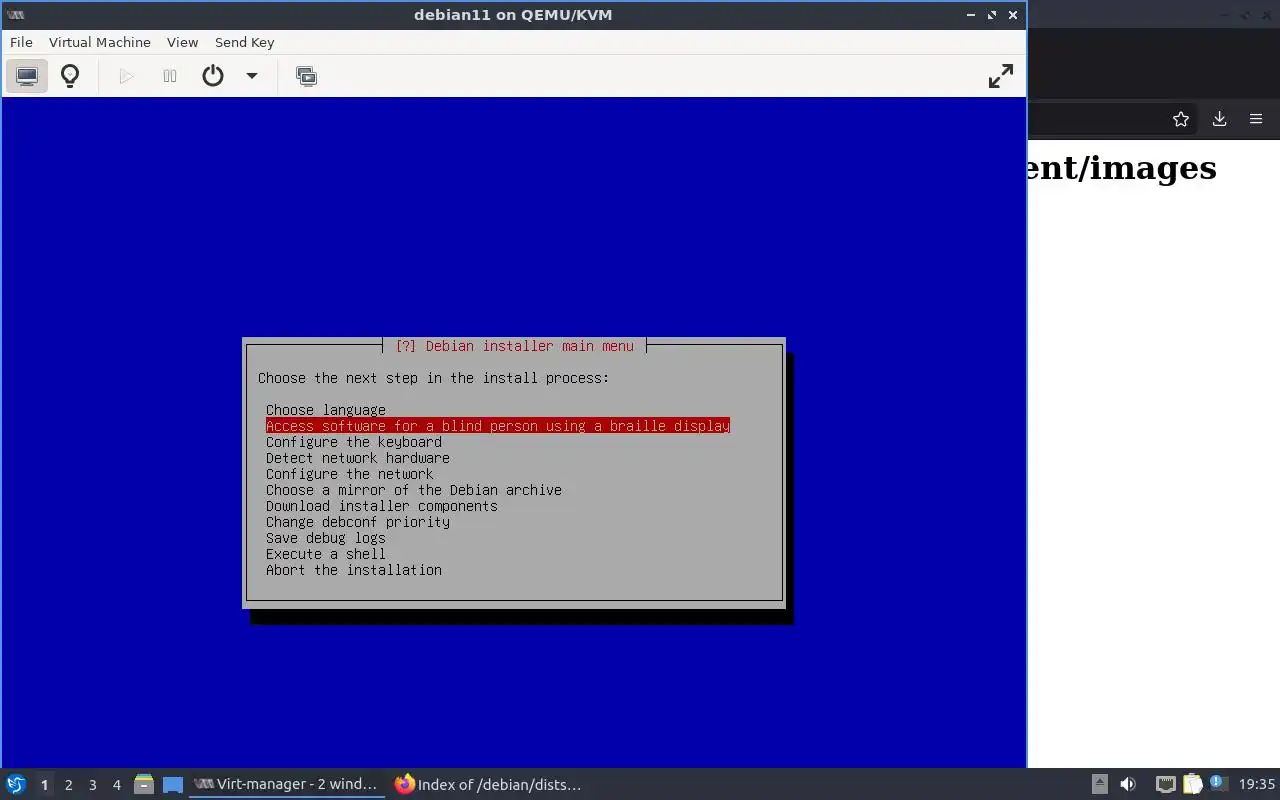Open the Send Key menu
The height and width of the screenshot is (800, 1280).
tap(244, 42)
